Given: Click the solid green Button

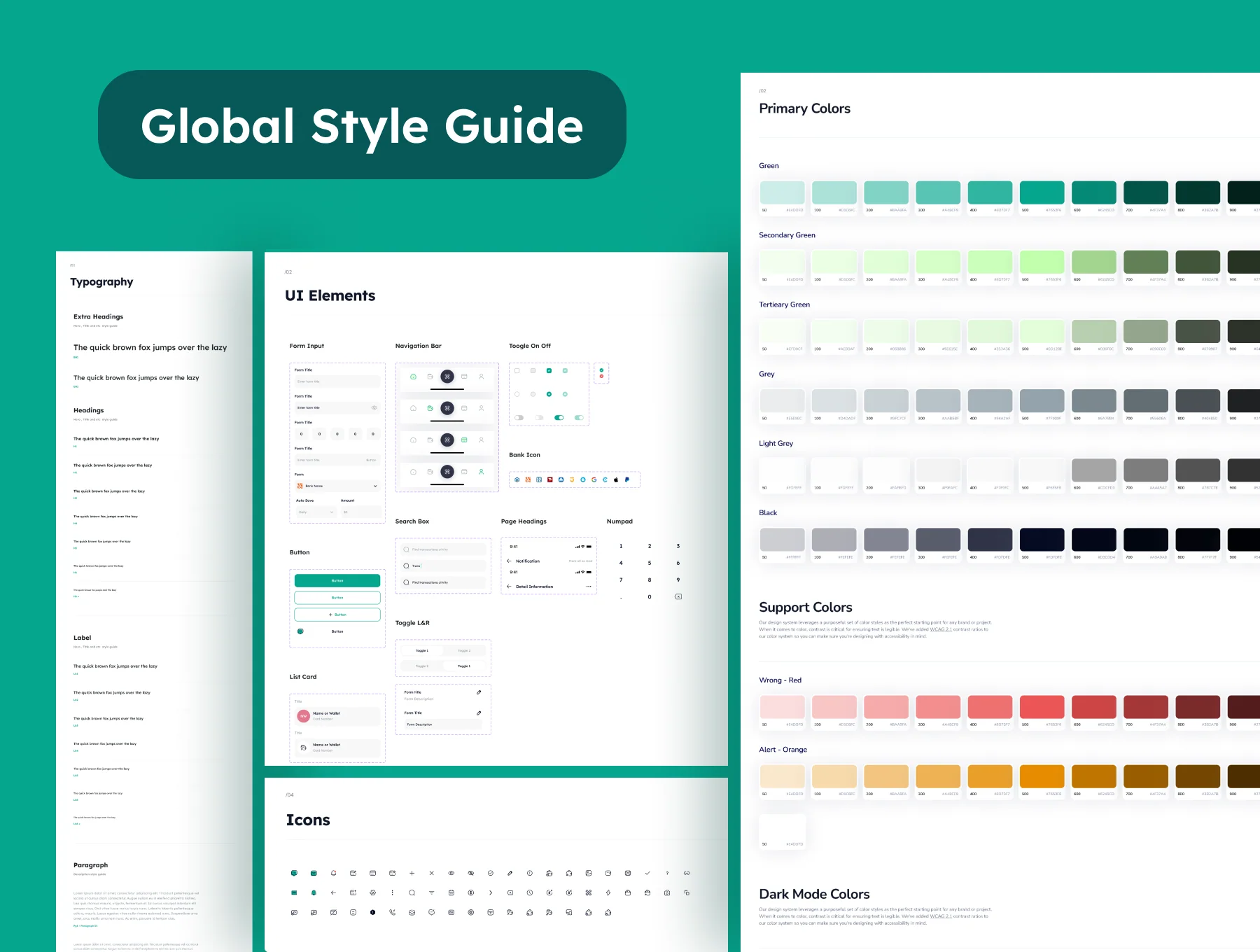Looking at the screenshot, I should click(337, 580).
